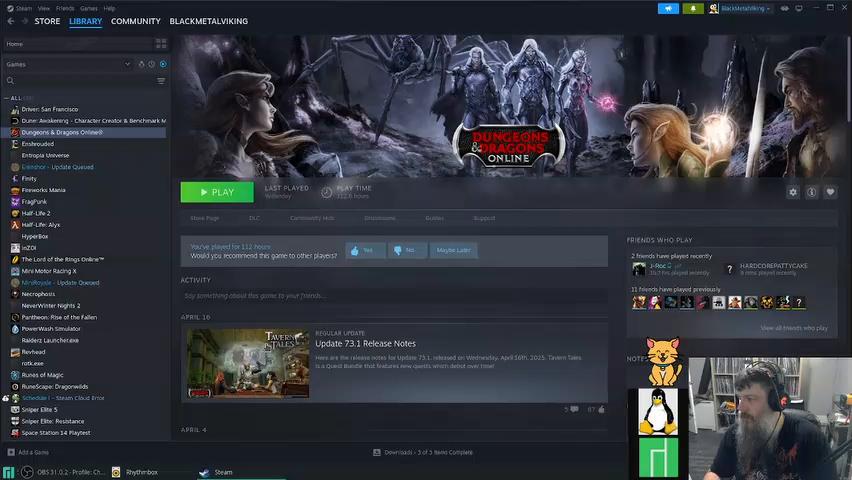The width and height of the screenshot is (852, 480).
Task: Open the Discussions tab
Action: 380,218
